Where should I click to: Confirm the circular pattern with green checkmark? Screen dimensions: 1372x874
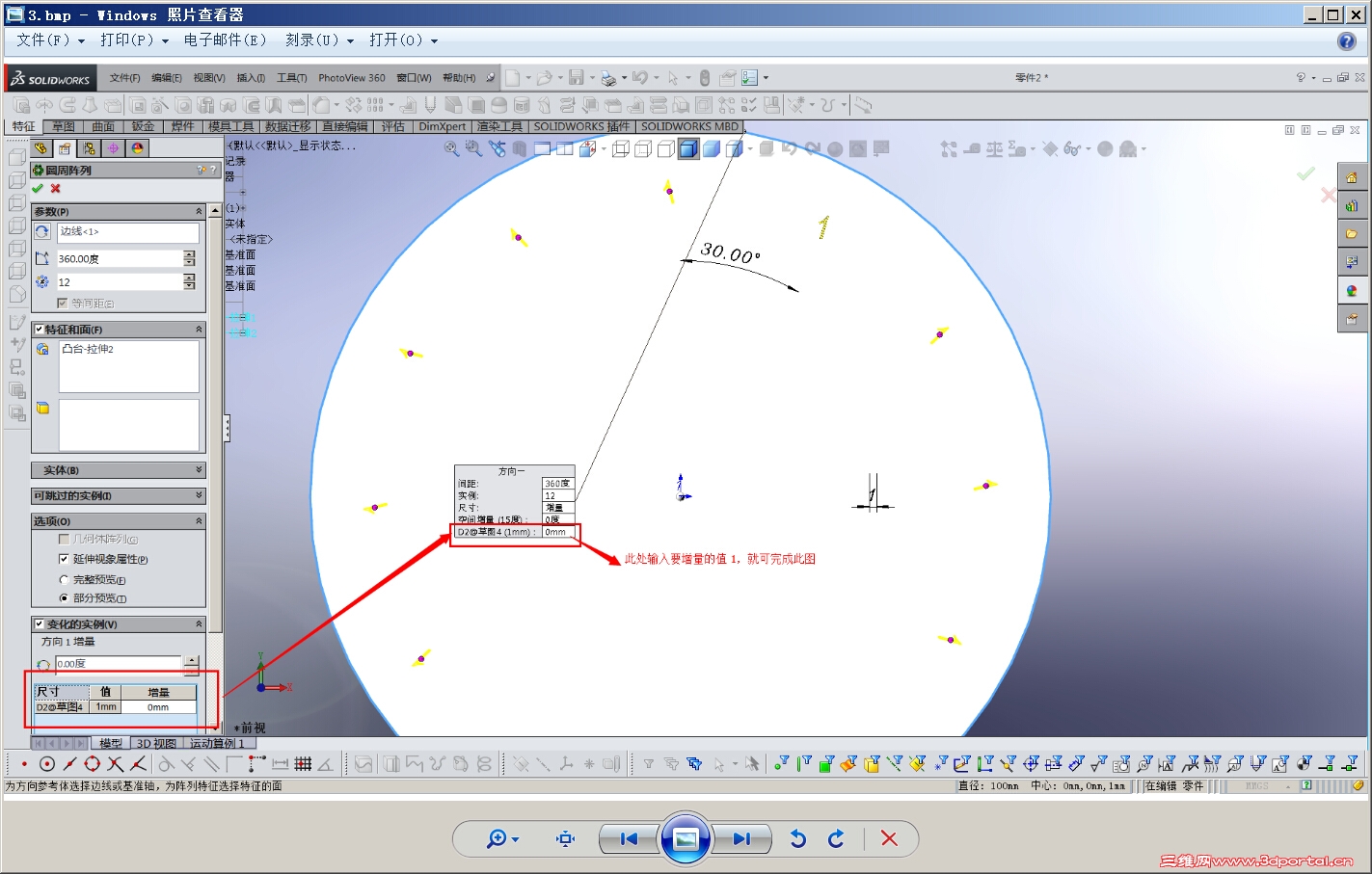pyautogui.click(x=38, y=189)
